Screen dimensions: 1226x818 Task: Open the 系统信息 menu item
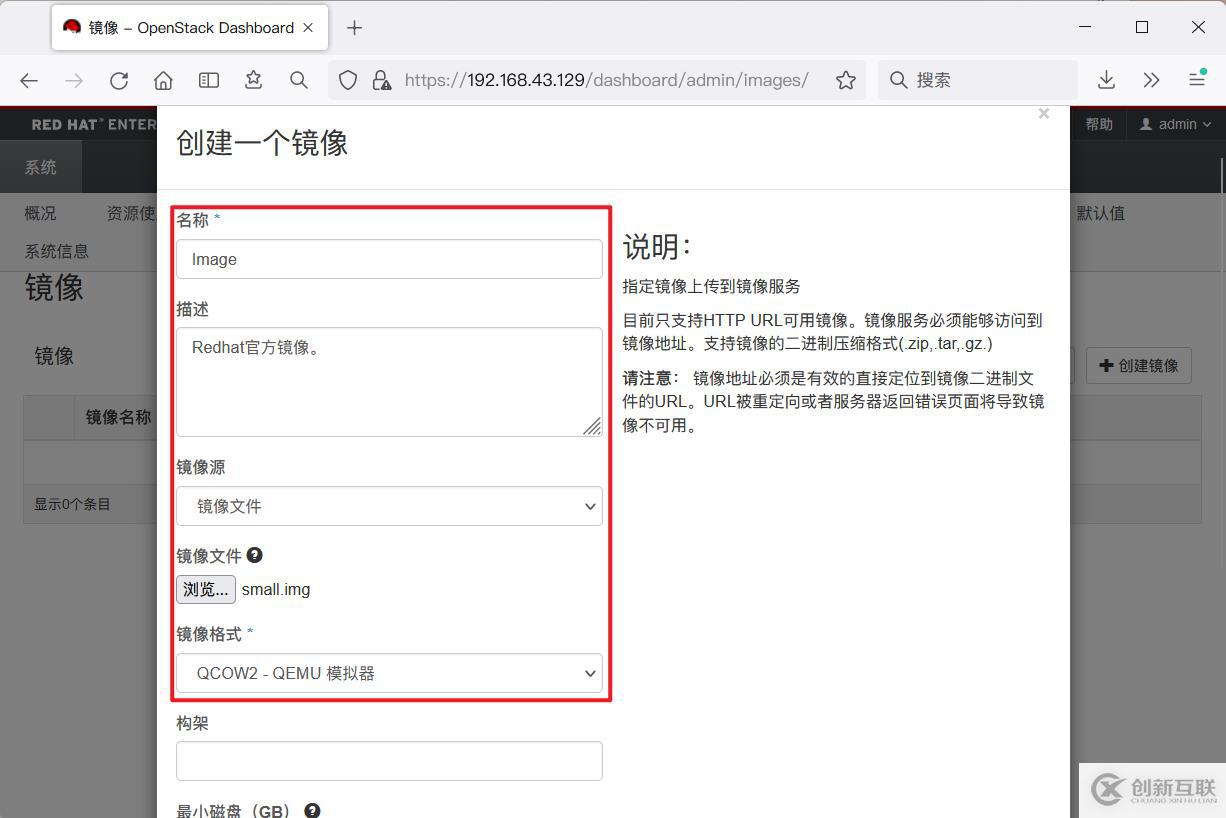tap(57, 251)
